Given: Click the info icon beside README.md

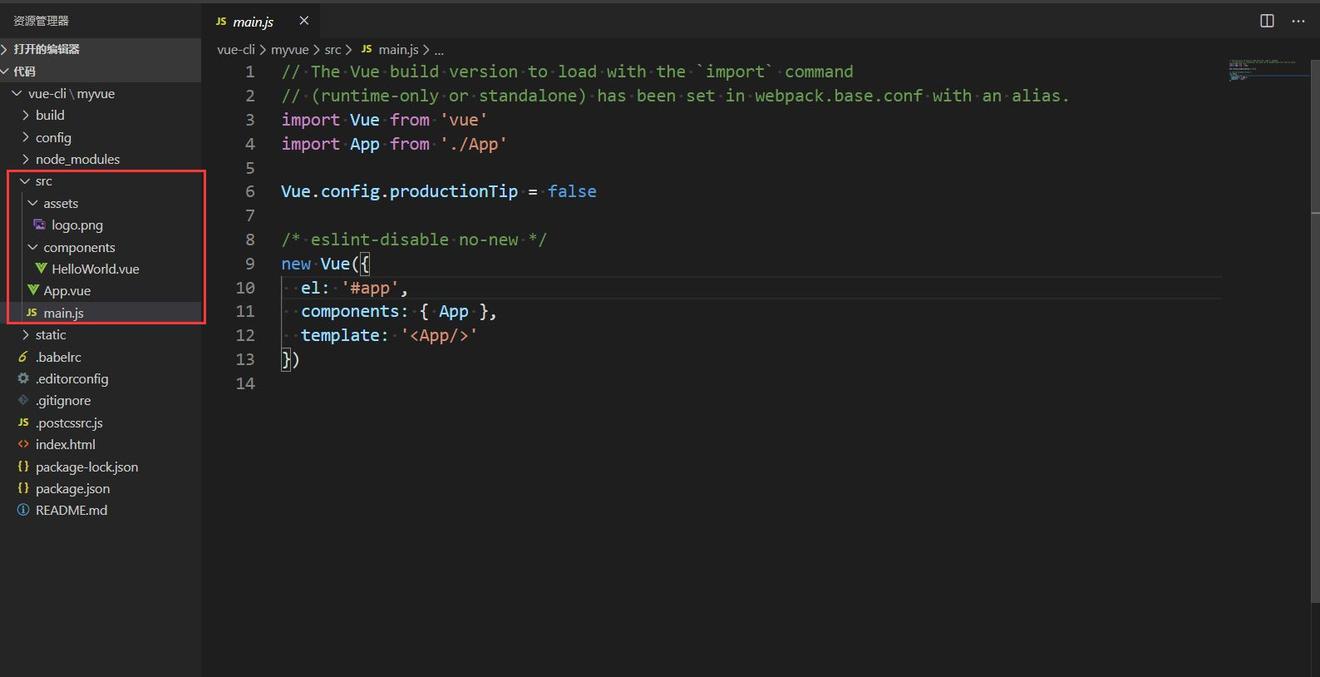Looking at the screenshot, I should [23, 510].
